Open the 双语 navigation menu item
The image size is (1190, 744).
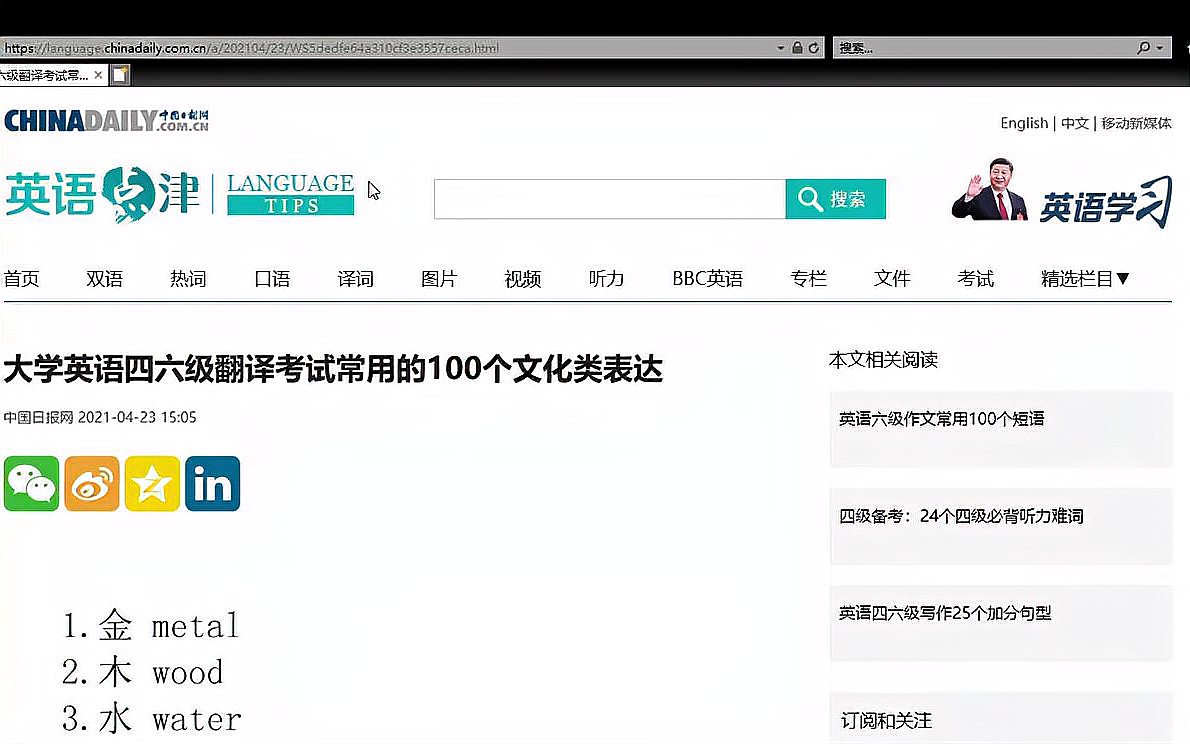pos(104,279)
